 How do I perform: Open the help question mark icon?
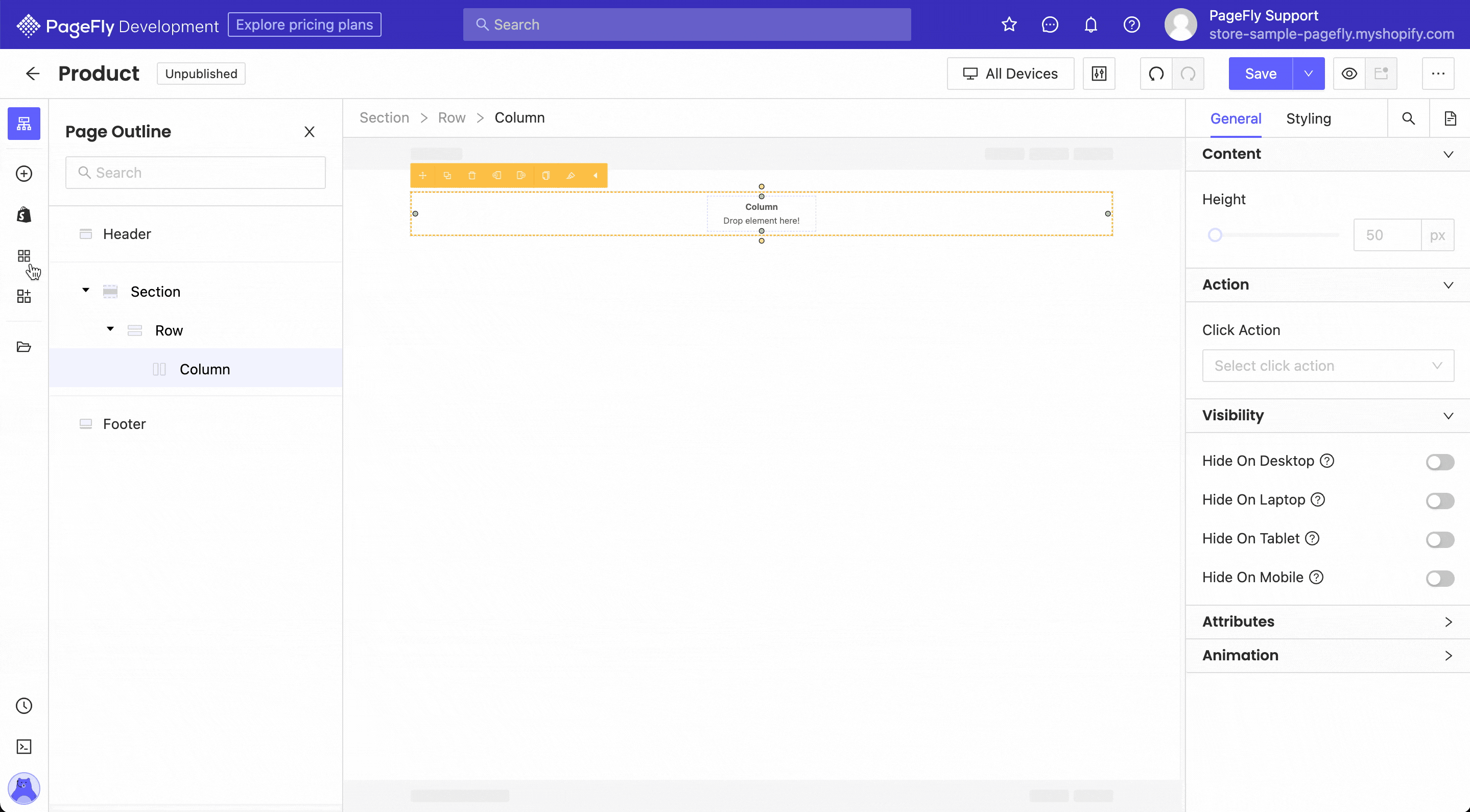1131,25
